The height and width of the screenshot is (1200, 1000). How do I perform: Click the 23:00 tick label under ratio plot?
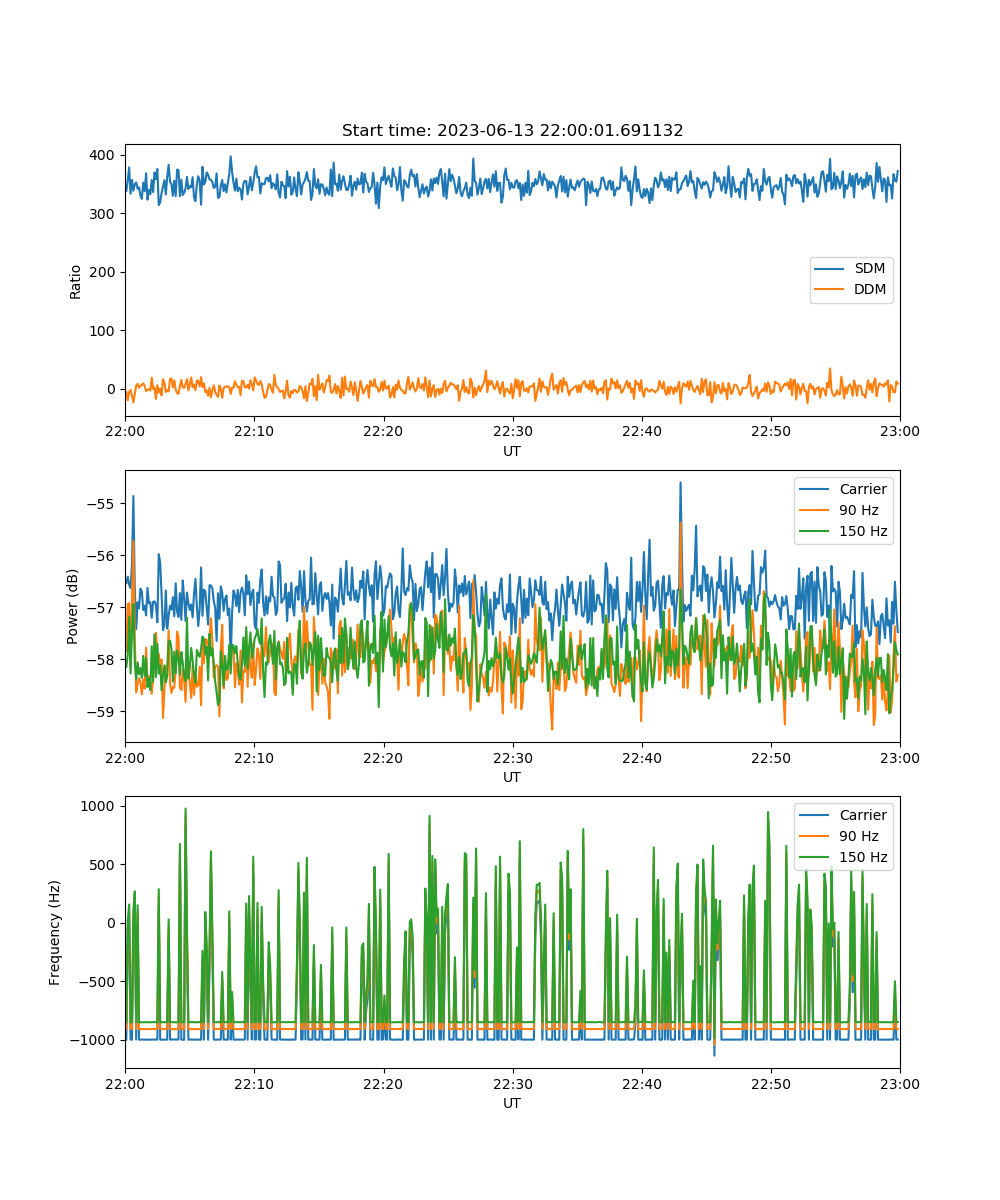coord(900,432)
